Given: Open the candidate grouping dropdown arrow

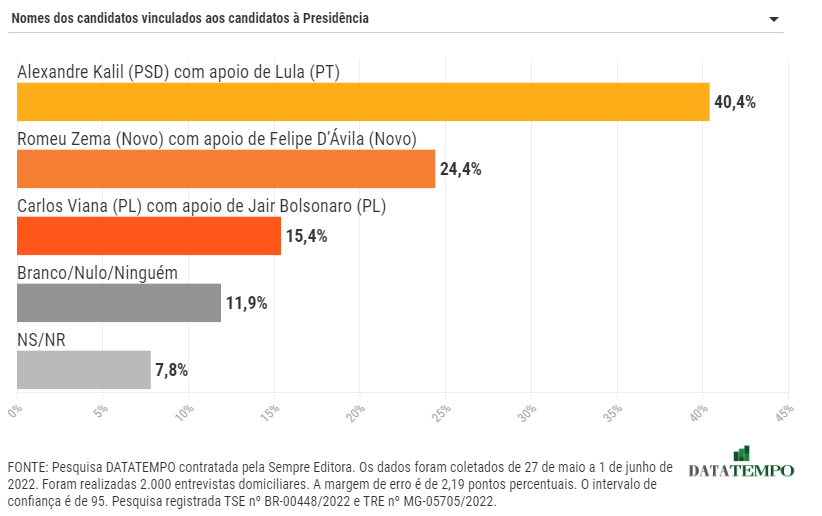Looking at the screenshot, I should pos(773,20).
